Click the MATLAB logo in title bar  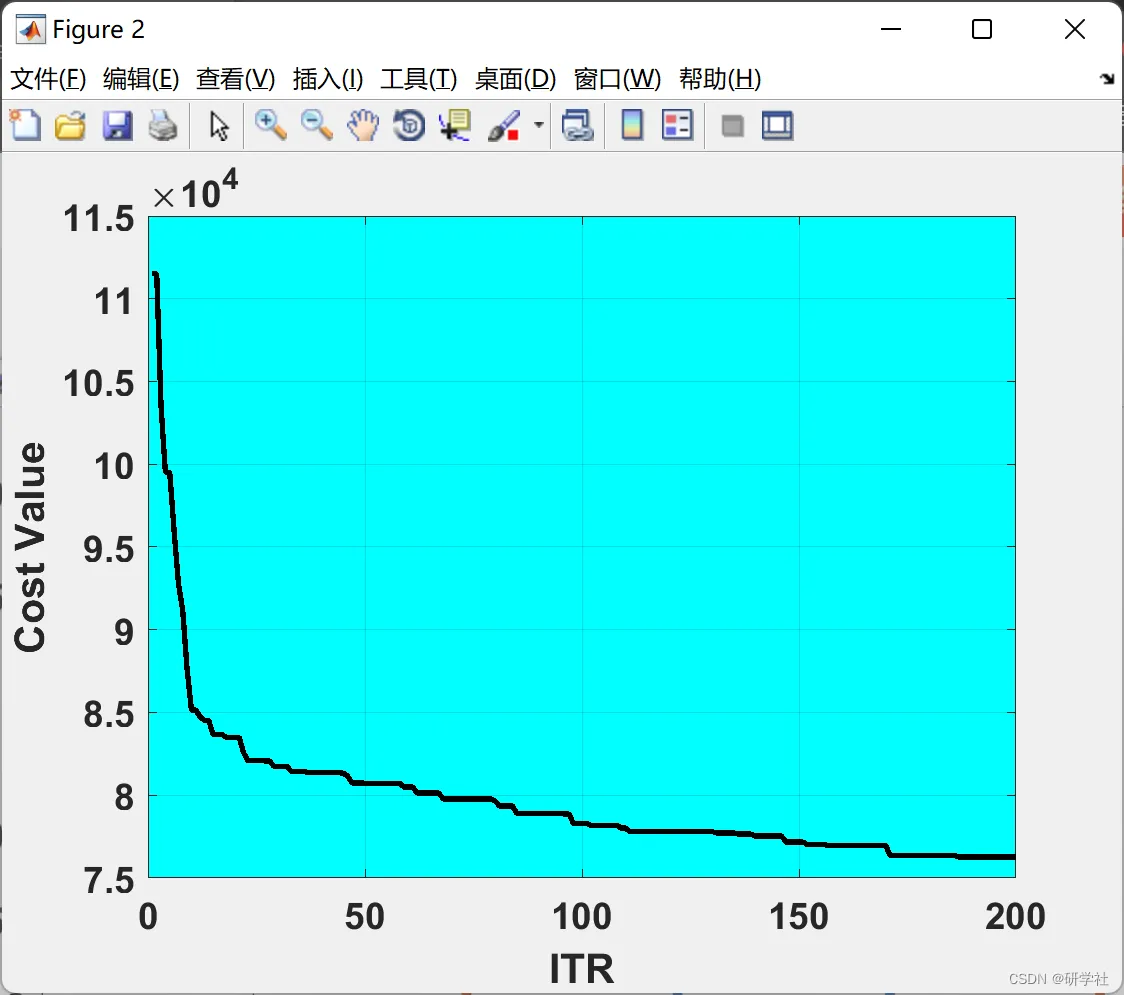[30, 29]
